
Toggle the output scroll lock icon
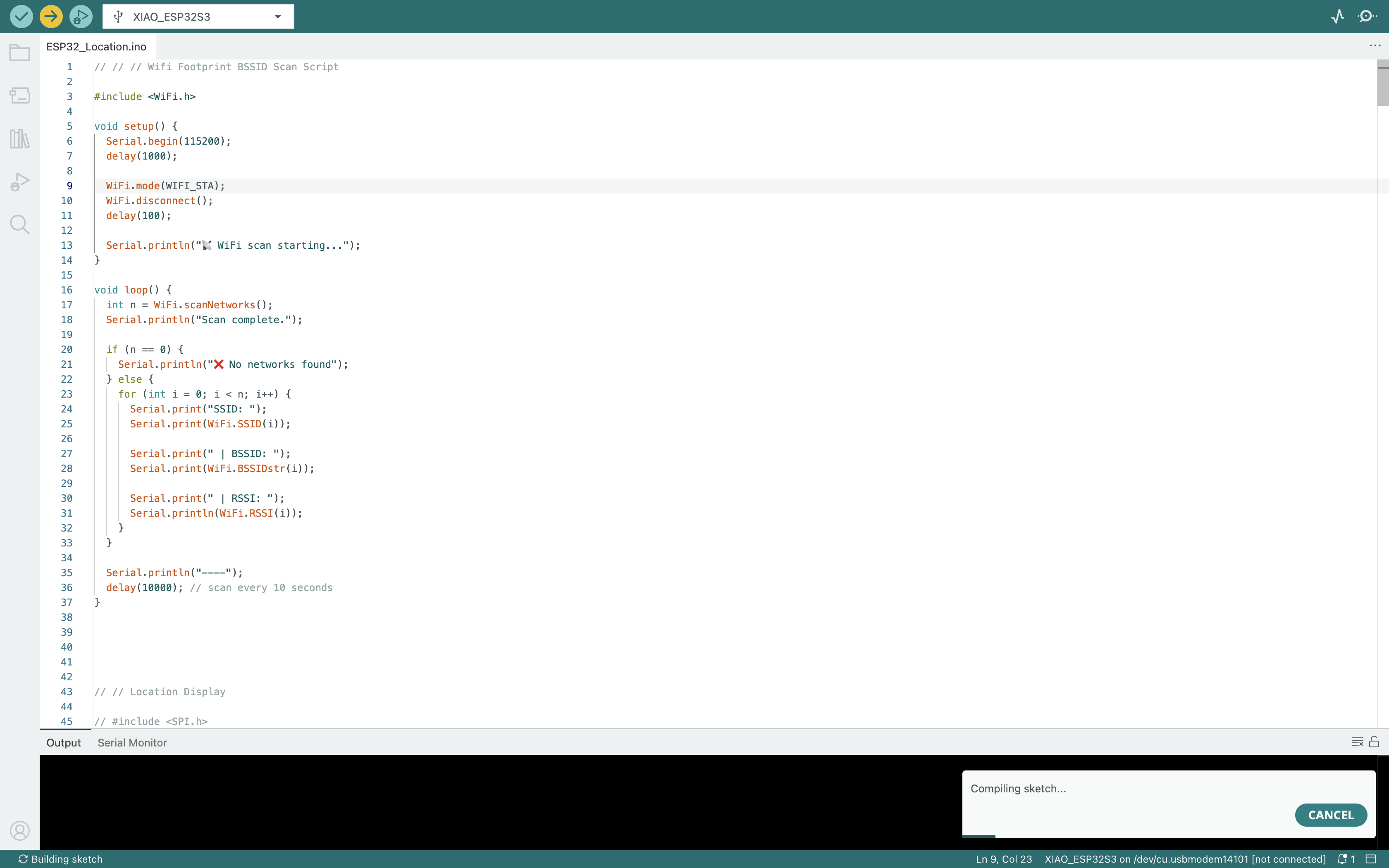[1374, 742]
